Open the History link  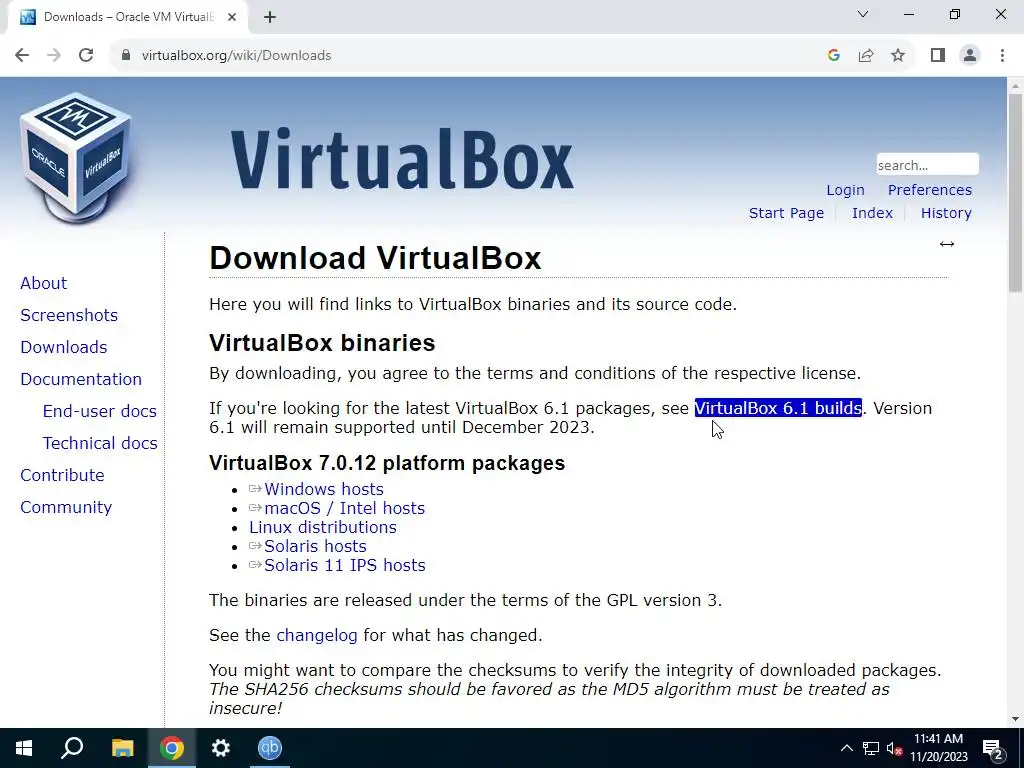point(946,213)
